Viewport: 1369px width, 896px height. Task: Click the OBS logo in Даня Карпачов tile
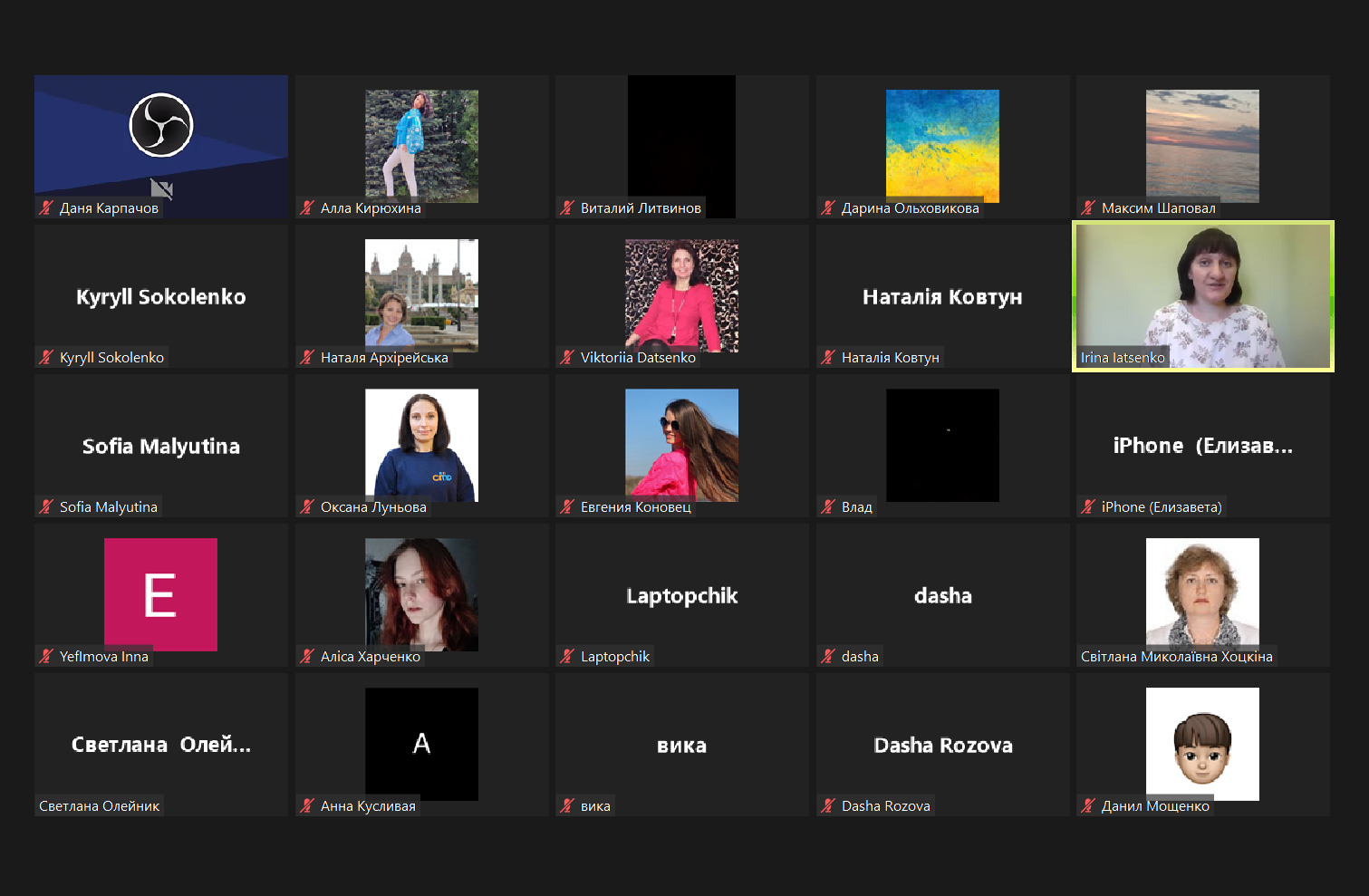161,125
